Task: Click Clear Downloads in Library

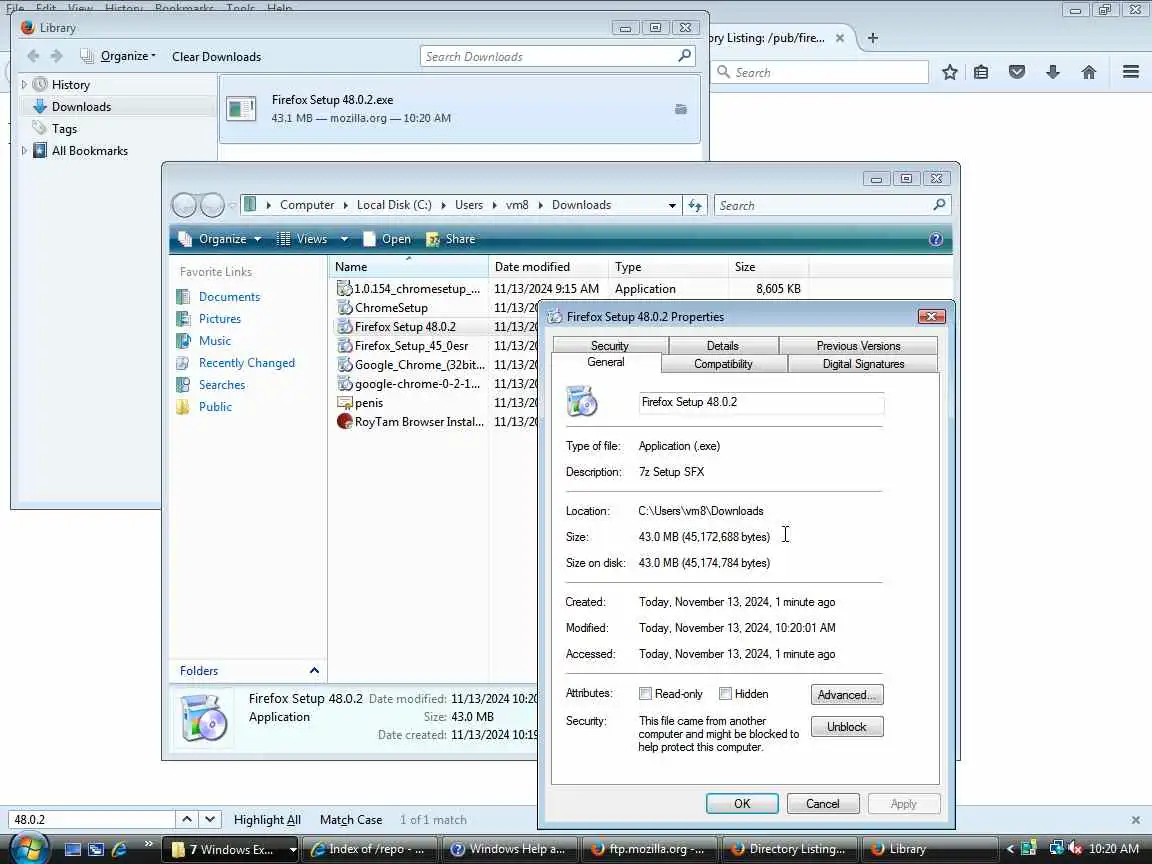Action: pyautogui.click(x=217, y=57)
